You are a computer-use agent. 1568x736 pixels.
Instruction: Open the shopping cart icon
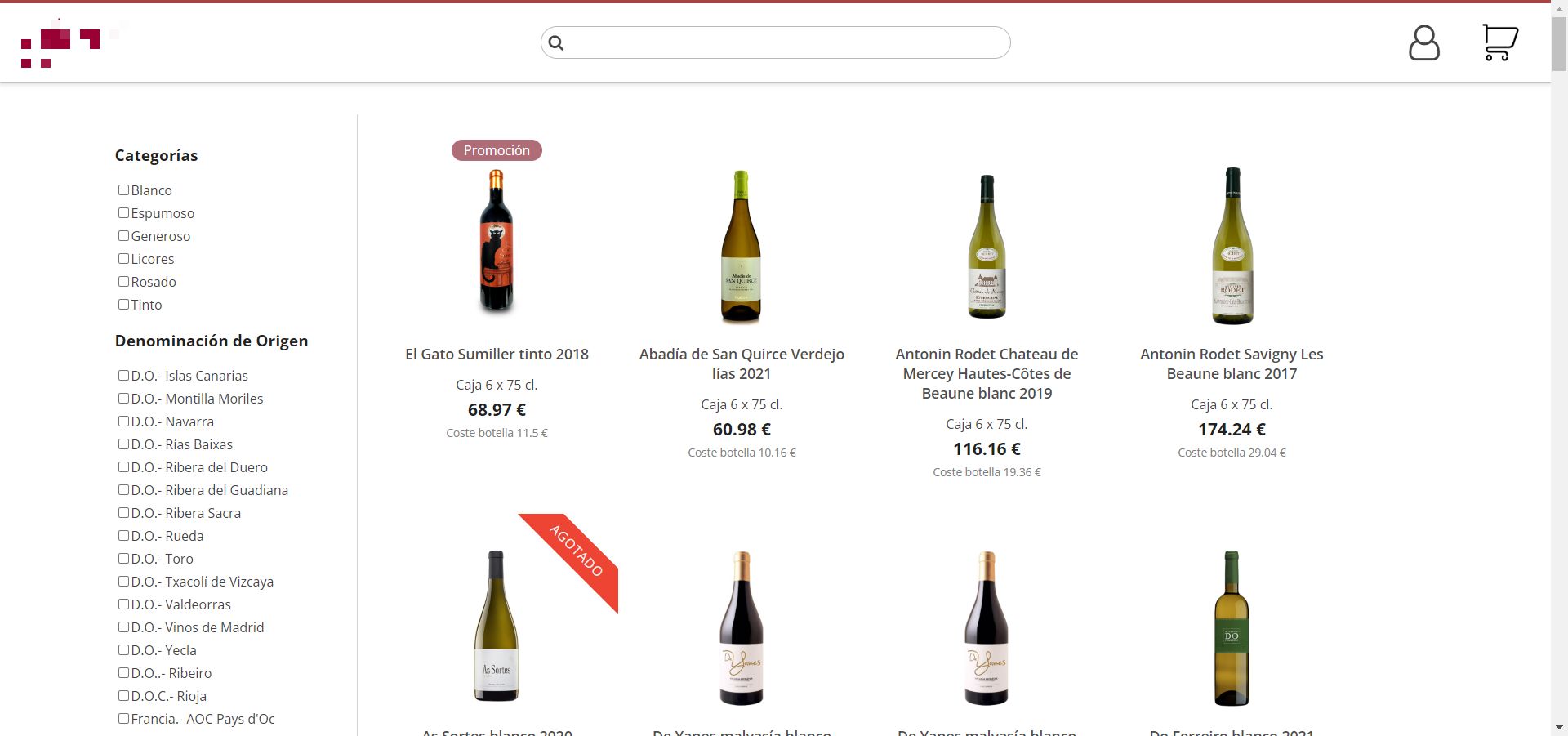coord(1499,42)
